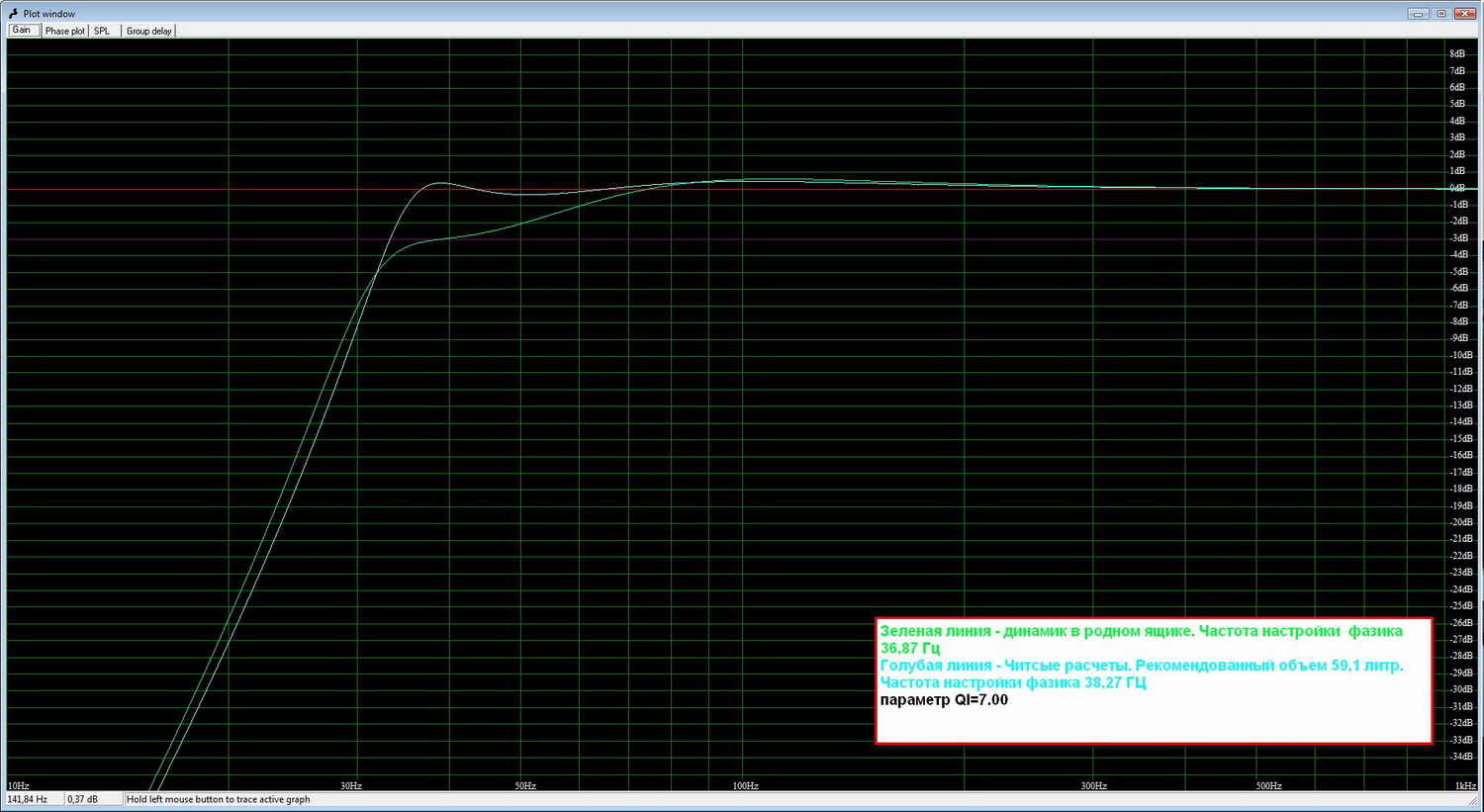Screen dimensions: 1484x812
Task: Click the -6dB gain axis label
Action: coord(1459,288)
